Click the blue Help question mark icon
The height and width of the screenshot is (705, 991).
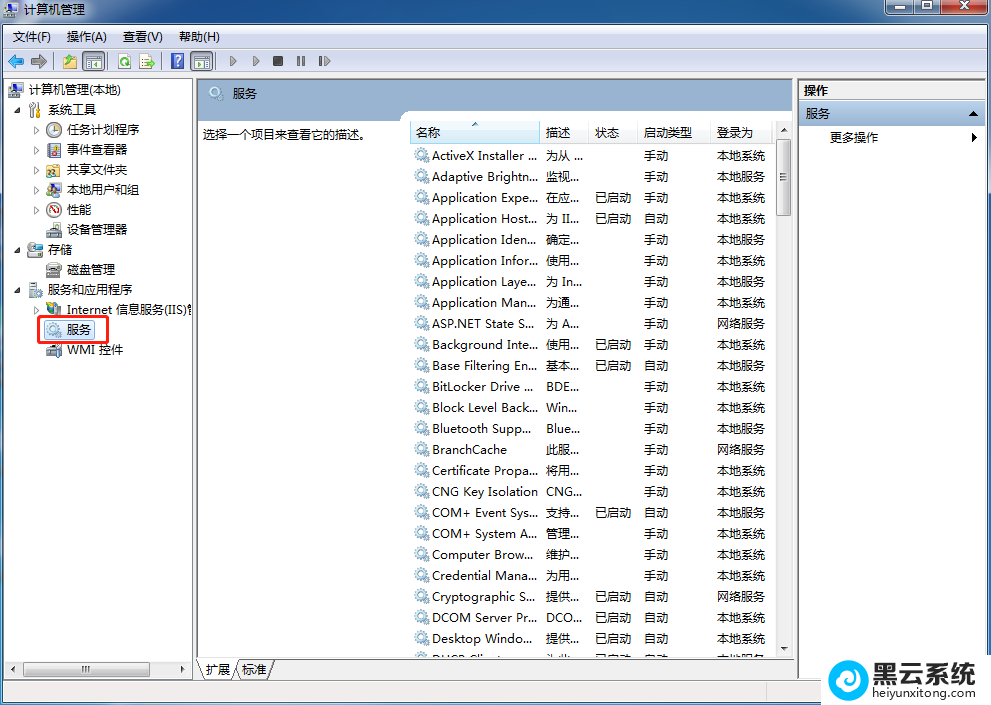pyautogui.click(x=177, y=61)
